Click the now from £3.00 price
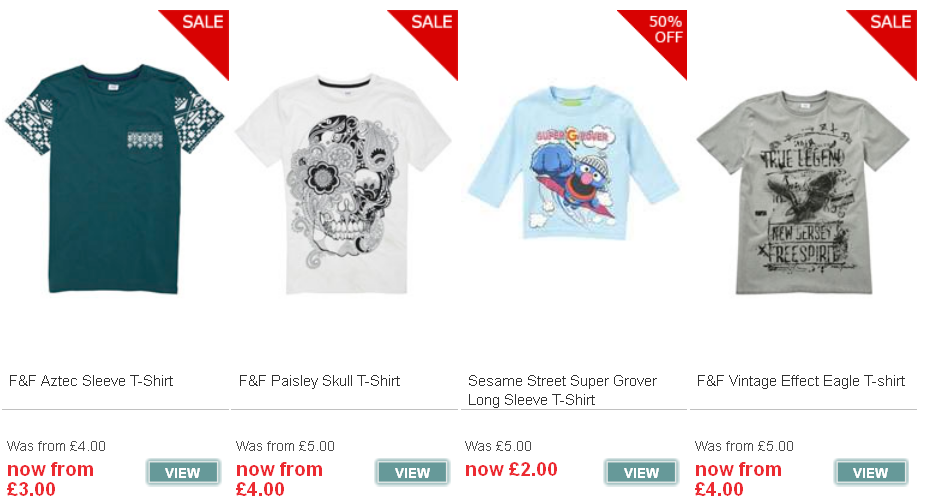Viewport: 930px width, 501px height. pos(50,479)
